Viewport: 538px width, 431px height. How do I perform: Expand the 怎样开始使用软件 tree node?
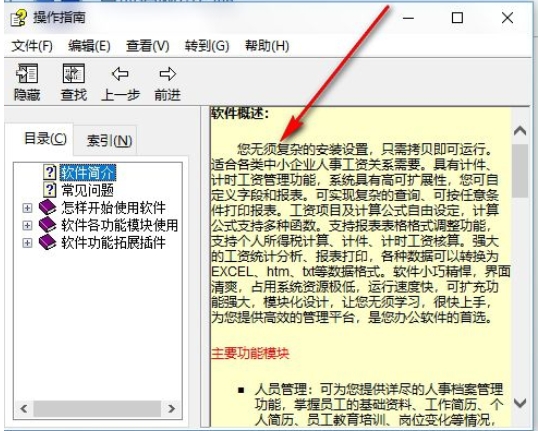point(27,208)
